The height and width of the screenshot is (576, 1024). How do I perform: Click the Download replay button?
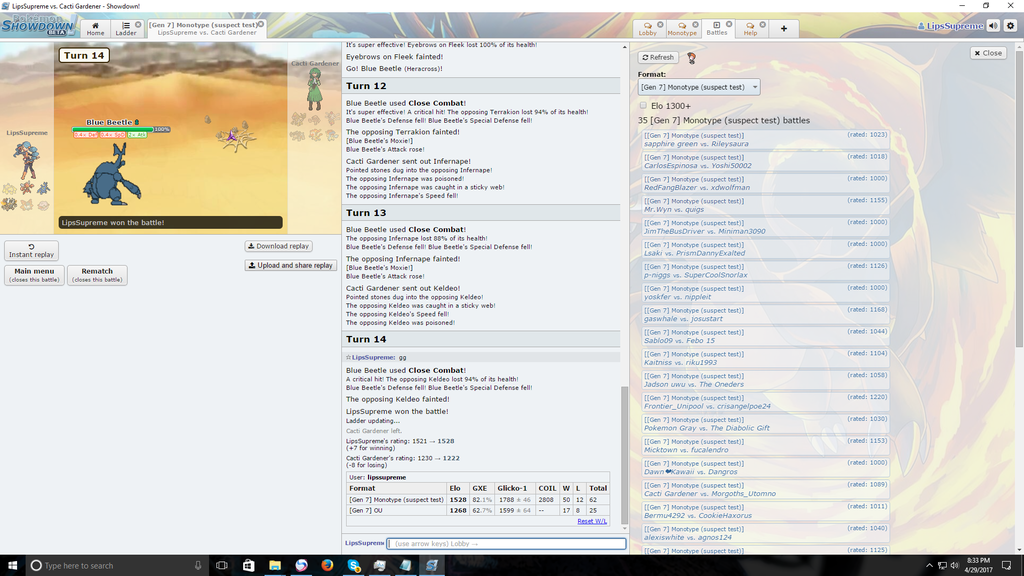pos(278,246)
